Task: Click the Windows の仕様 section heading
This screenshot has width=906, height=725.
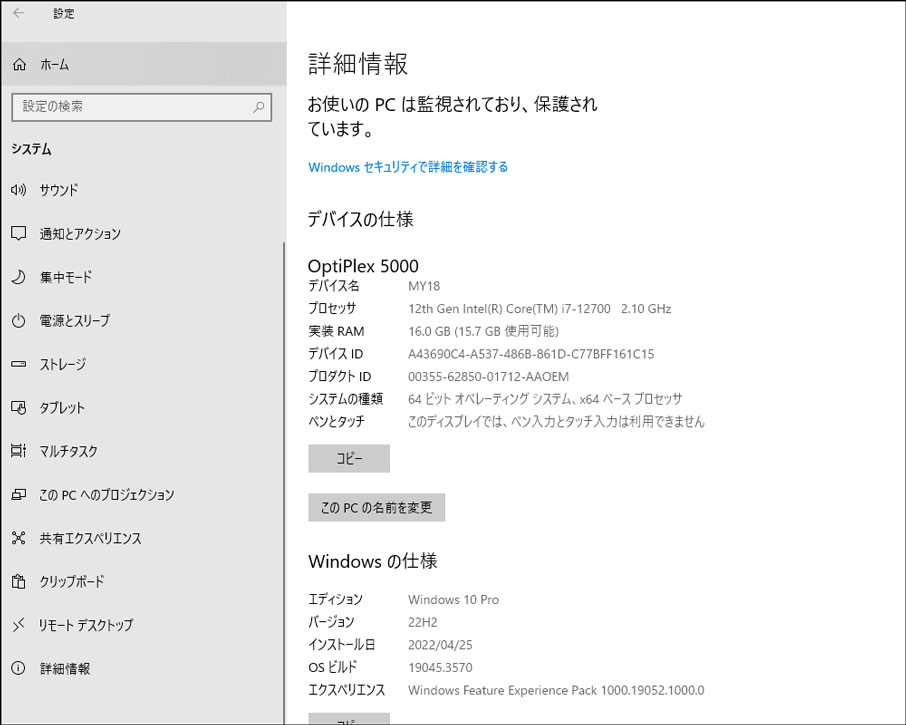Action: [373, 561]
